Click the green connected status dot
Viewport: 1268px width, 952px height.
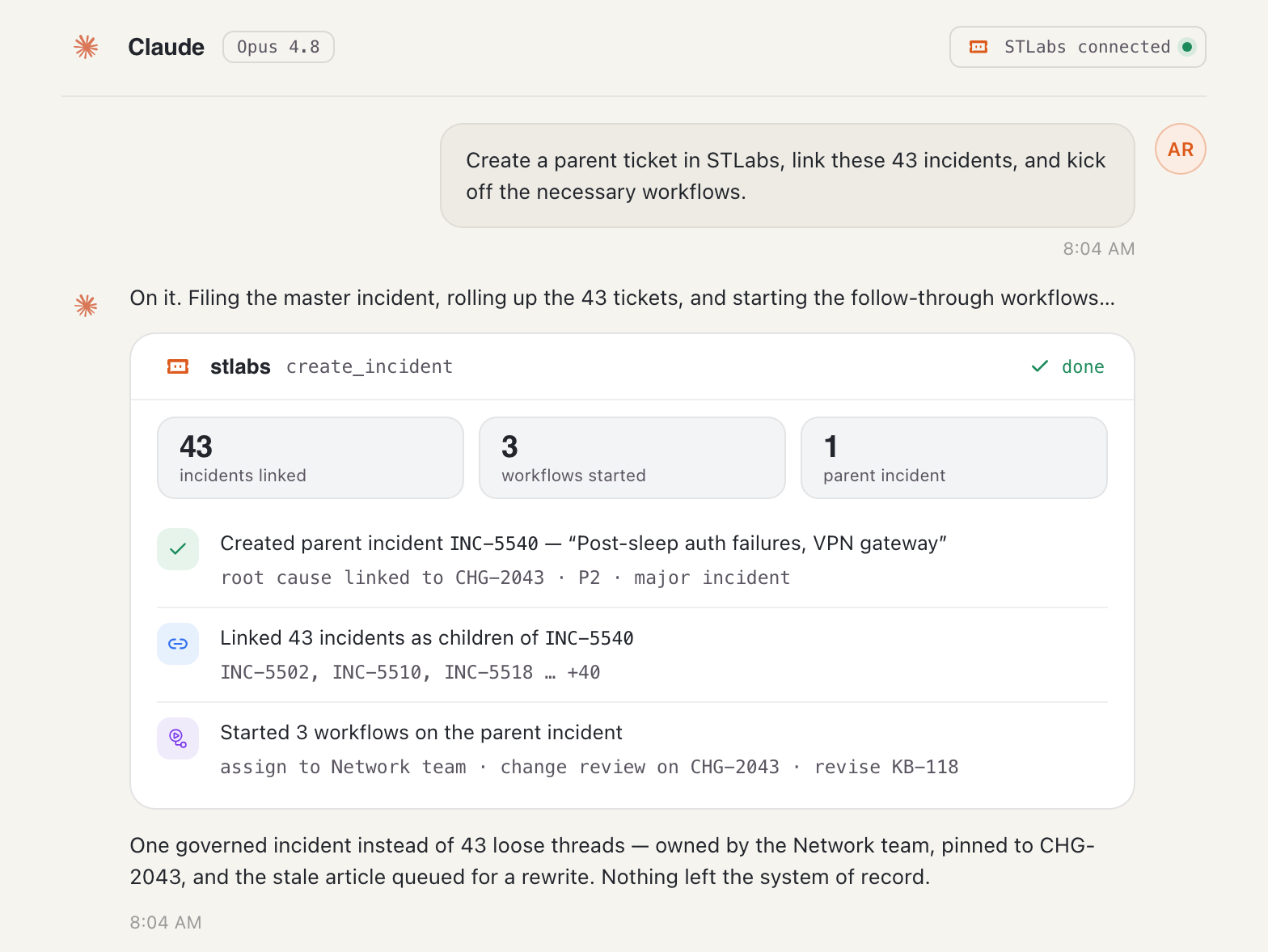1186,47
